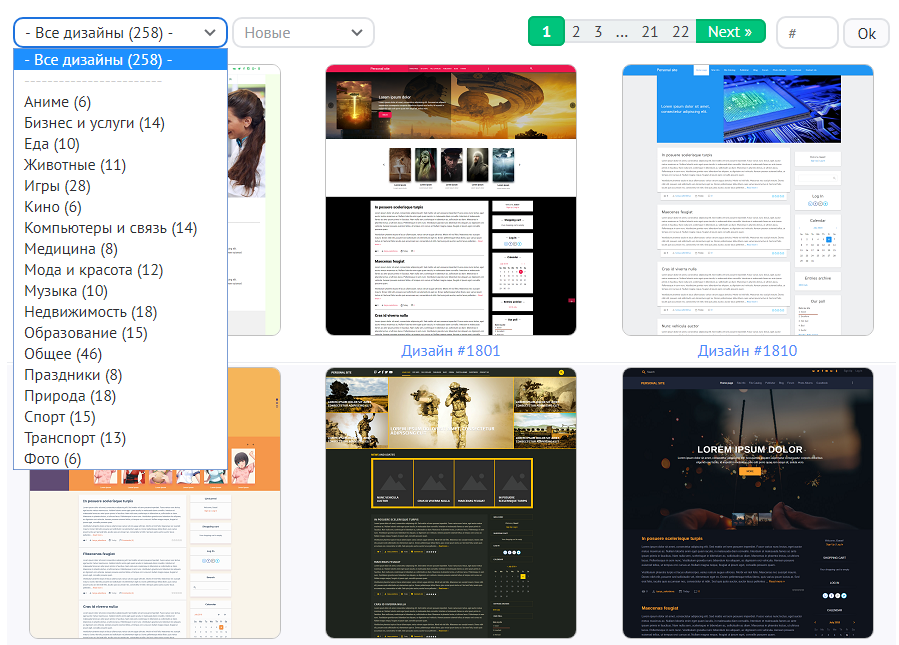
Task: Select «Мода и красота (12)» option
Action: [93, 270]
